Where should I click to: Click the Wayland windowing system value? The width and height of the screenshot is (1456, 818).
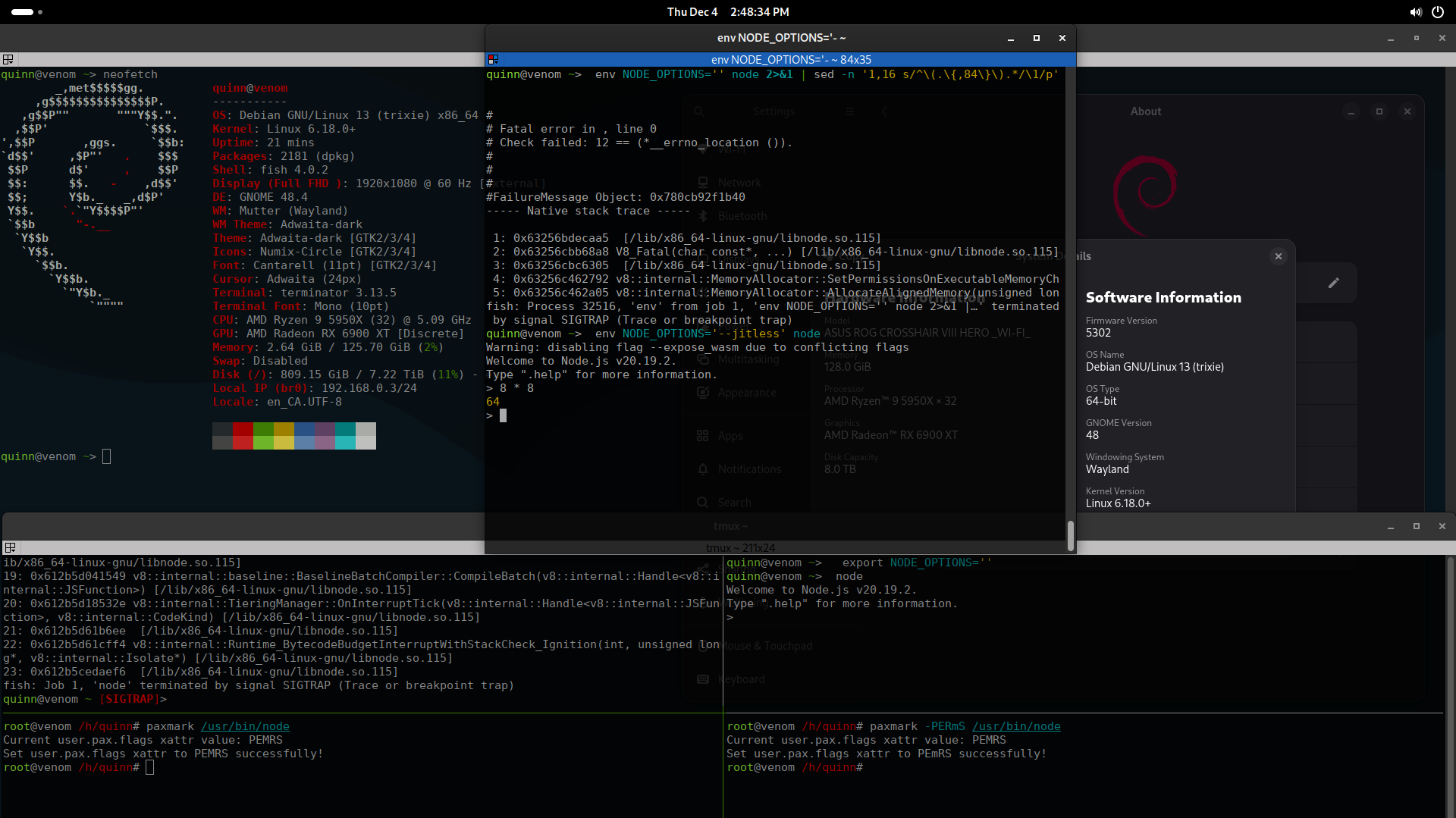pyautogui.click(x=1107, y=469)
